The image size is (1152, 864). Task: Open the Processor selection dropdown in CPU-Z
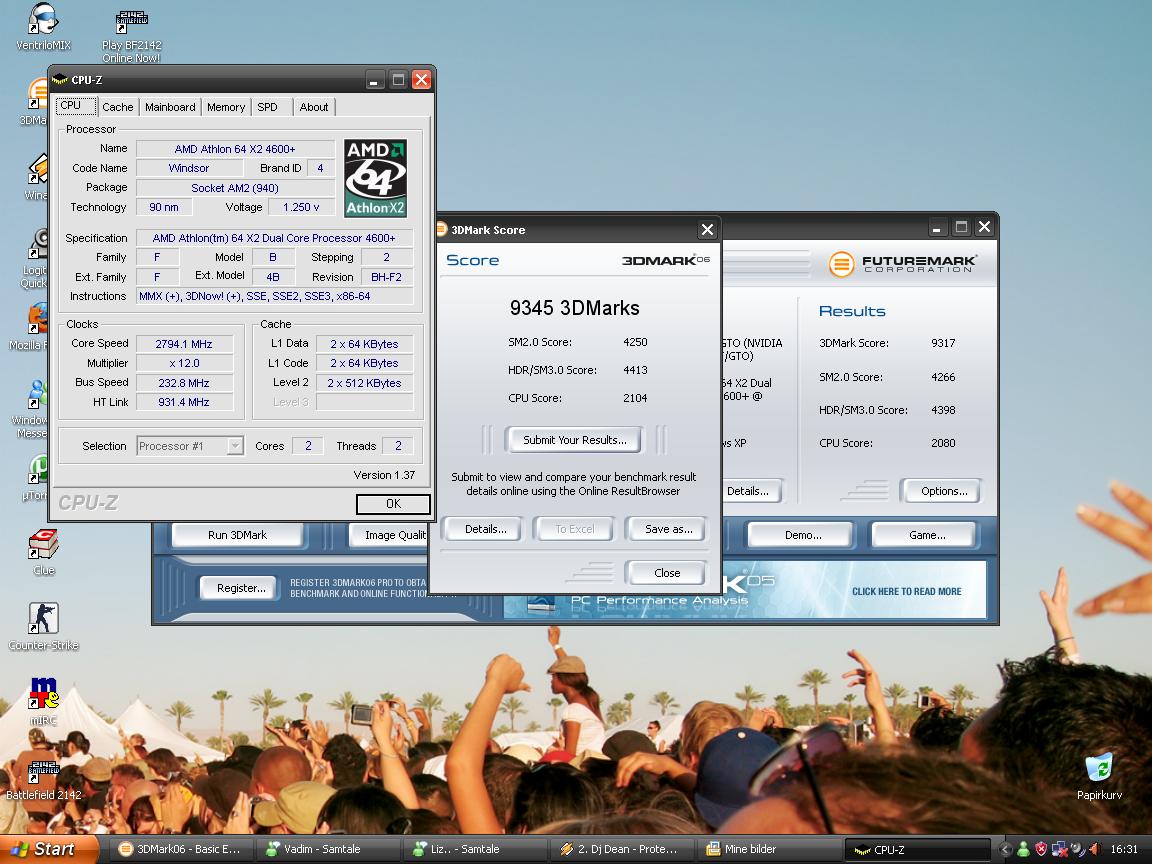click(235, 446)
